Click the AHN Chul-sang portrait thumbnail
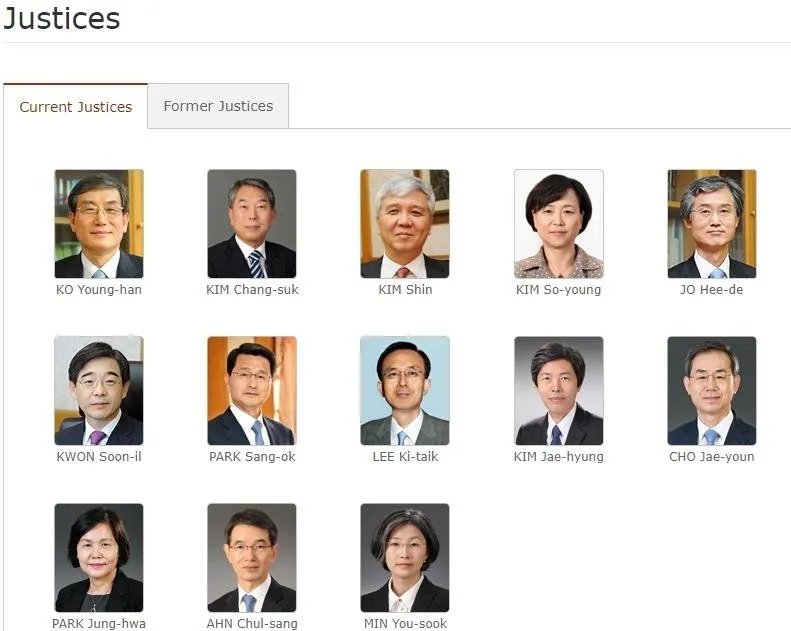791x631 pixels. (252, 557)
